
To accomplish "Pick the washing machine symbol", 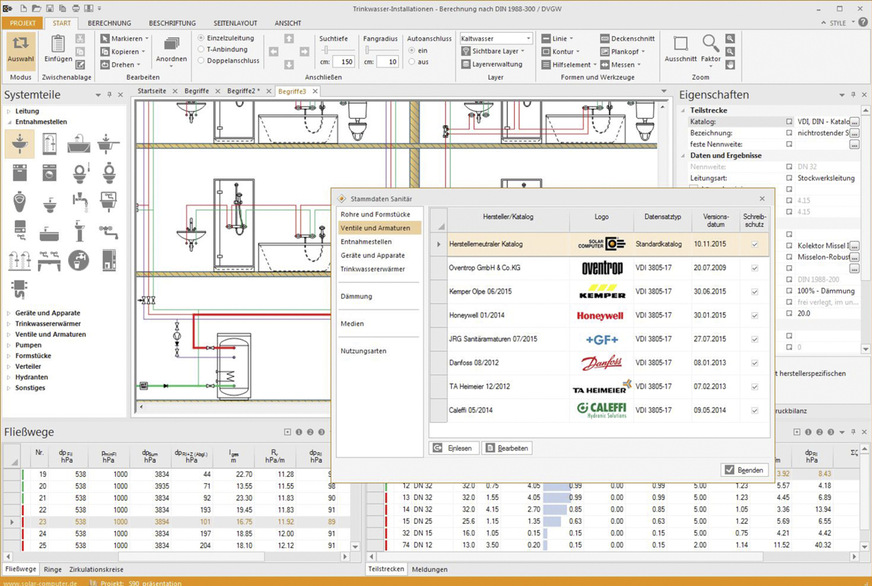I will point(50,174).
